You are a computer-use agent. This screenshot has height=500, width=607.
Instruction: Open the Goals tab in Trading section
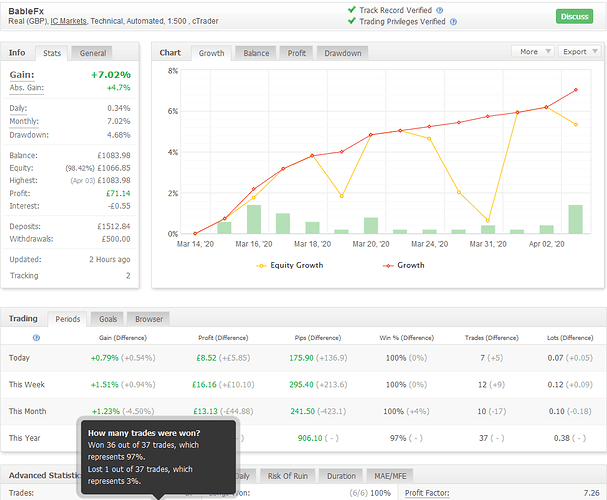(x=107, y=319)
